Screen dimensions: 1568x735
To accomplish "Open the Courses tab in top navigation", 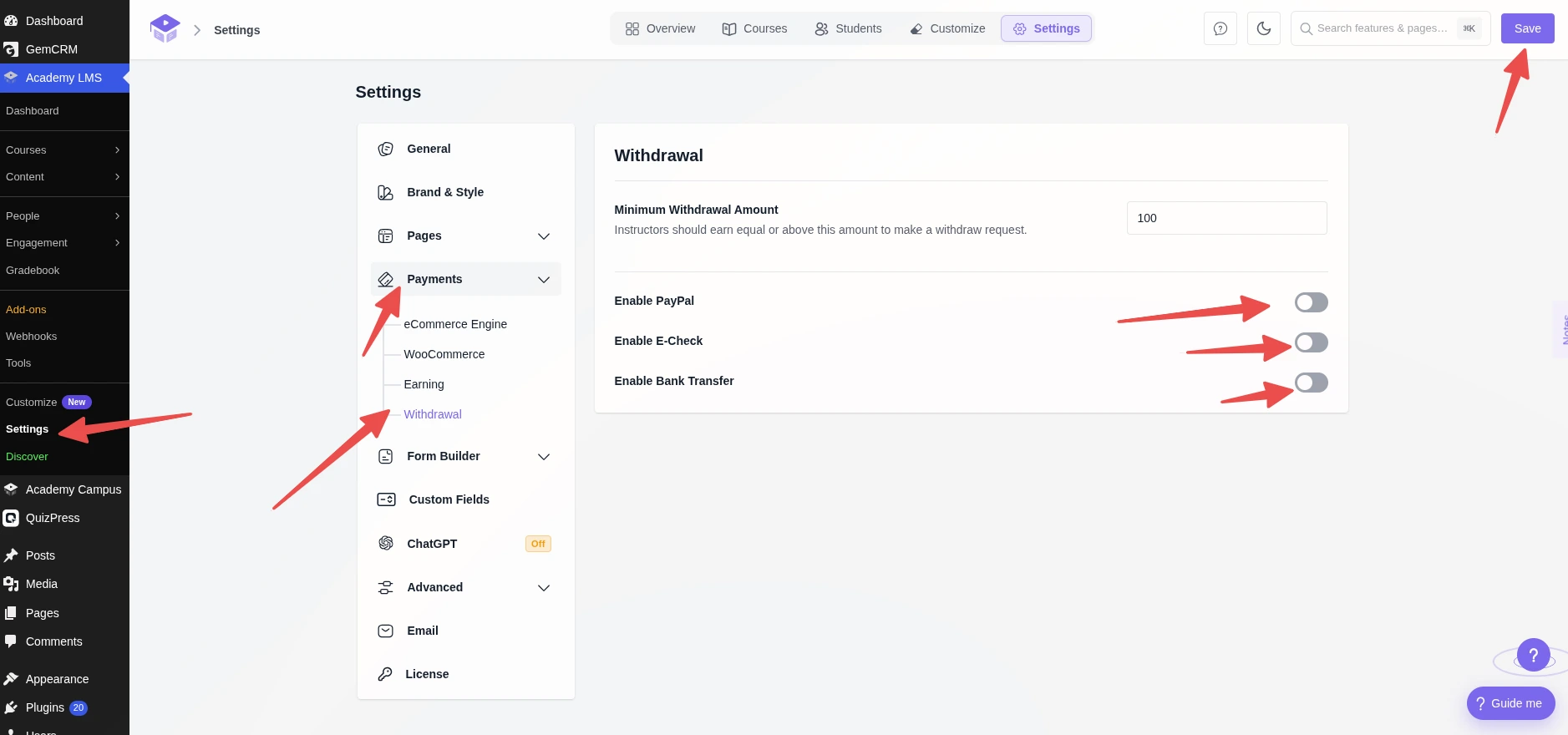I will click(x=754, y=28).
